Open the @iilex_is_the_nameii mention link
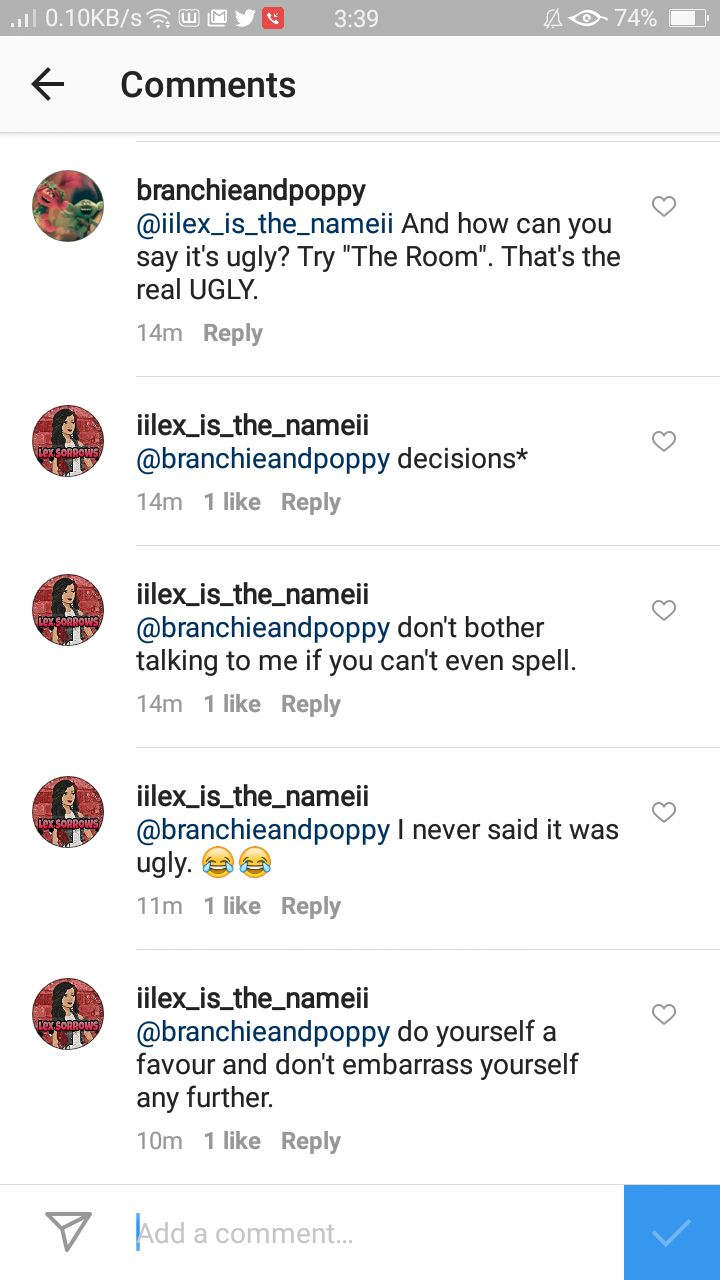The image size is (720, 1280). point(265,224)
